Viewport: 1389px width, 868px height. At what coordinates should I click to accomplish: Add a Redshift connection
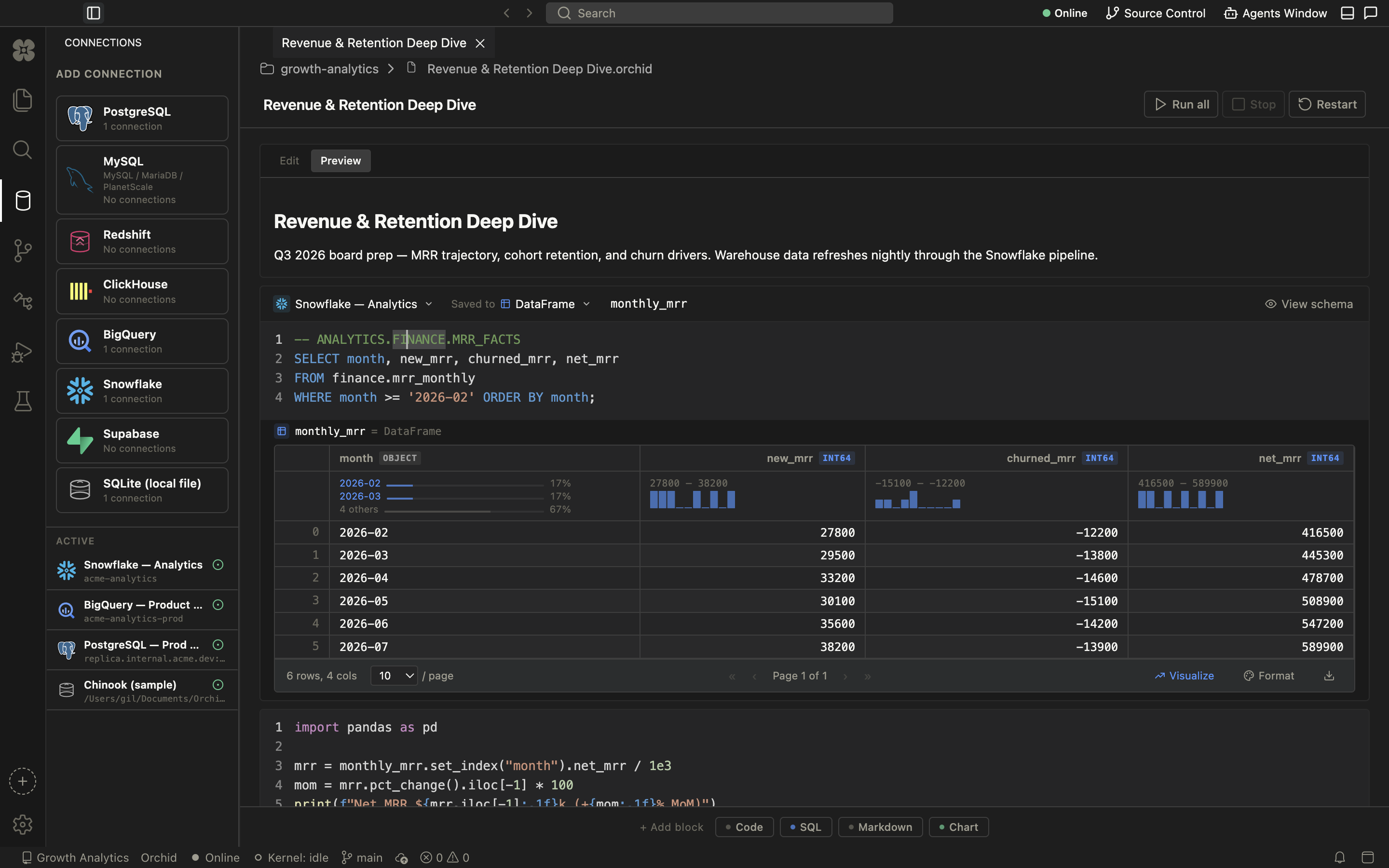[x=142, y=241]
